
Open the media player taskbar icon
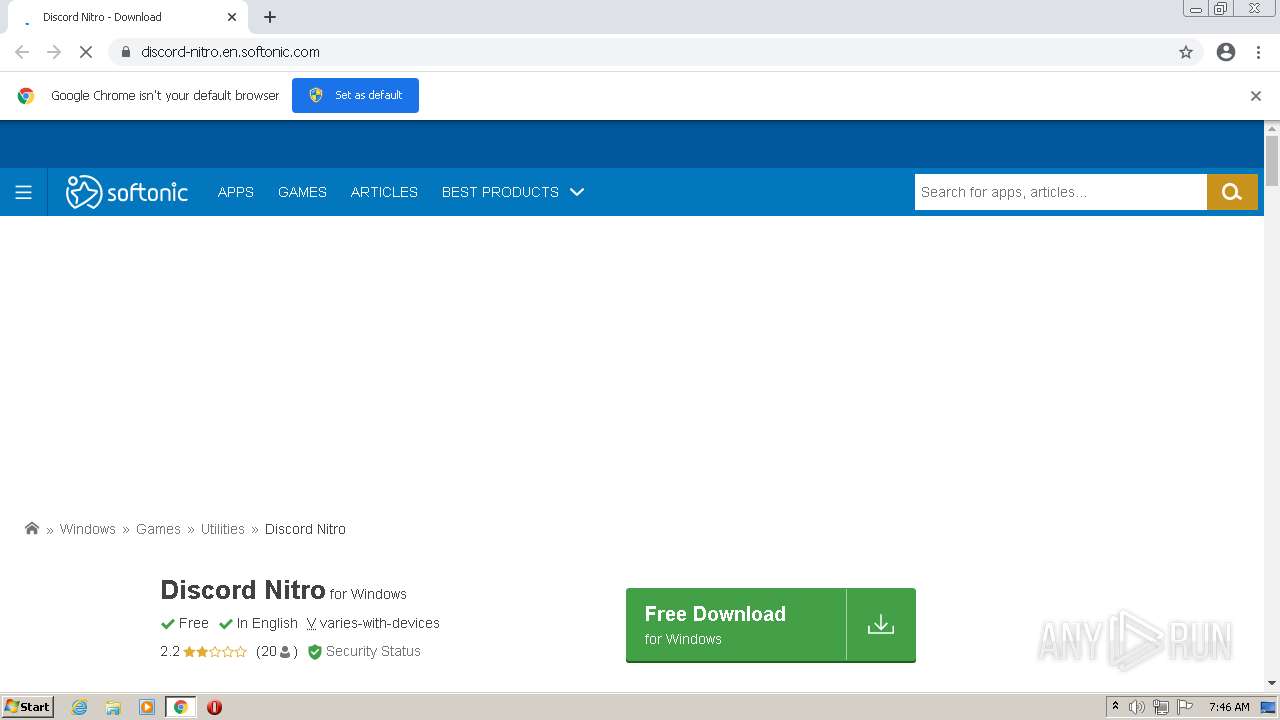147,707
